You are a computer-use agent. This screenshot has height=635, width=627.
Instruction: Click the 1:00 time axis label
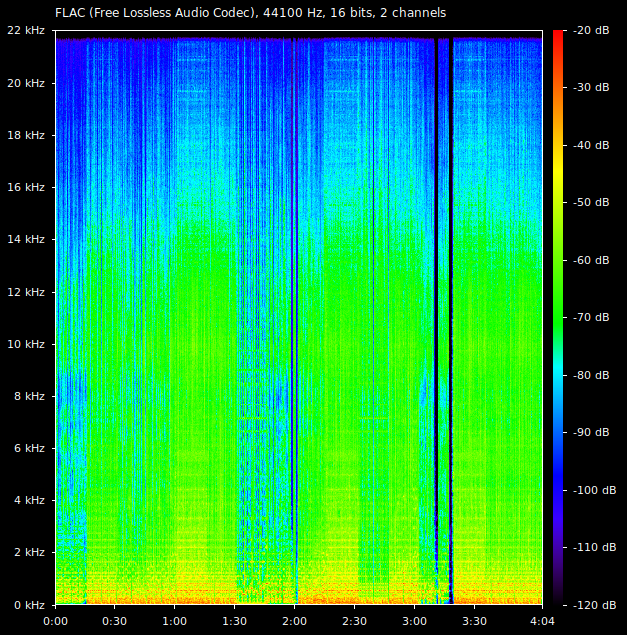pyautogui.click(x=175, y=621)
